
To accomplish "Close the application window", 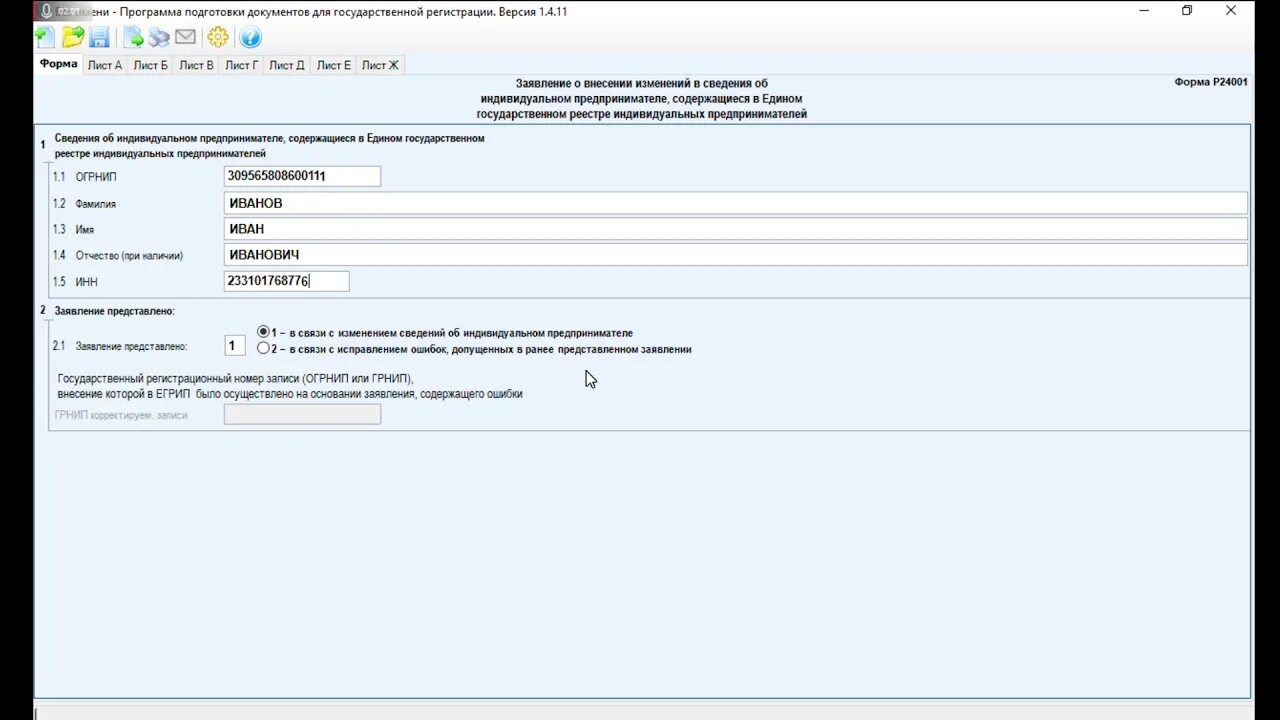I will point(1231,11).
